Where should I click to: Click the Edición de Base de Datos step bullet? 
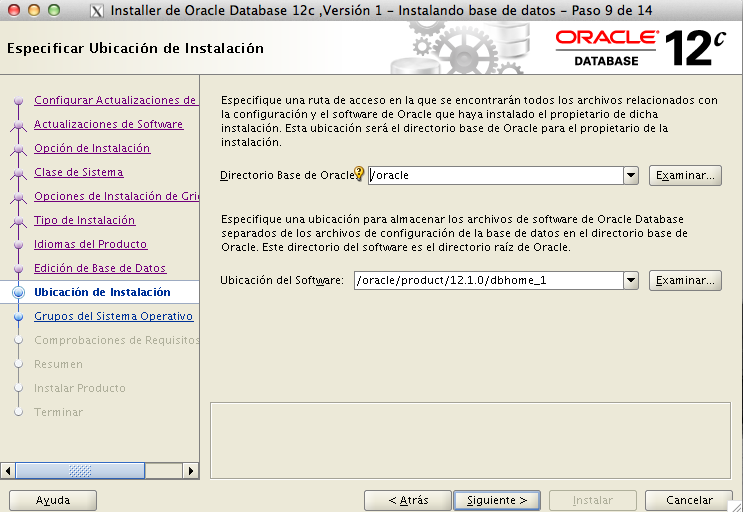click(18, 269)
